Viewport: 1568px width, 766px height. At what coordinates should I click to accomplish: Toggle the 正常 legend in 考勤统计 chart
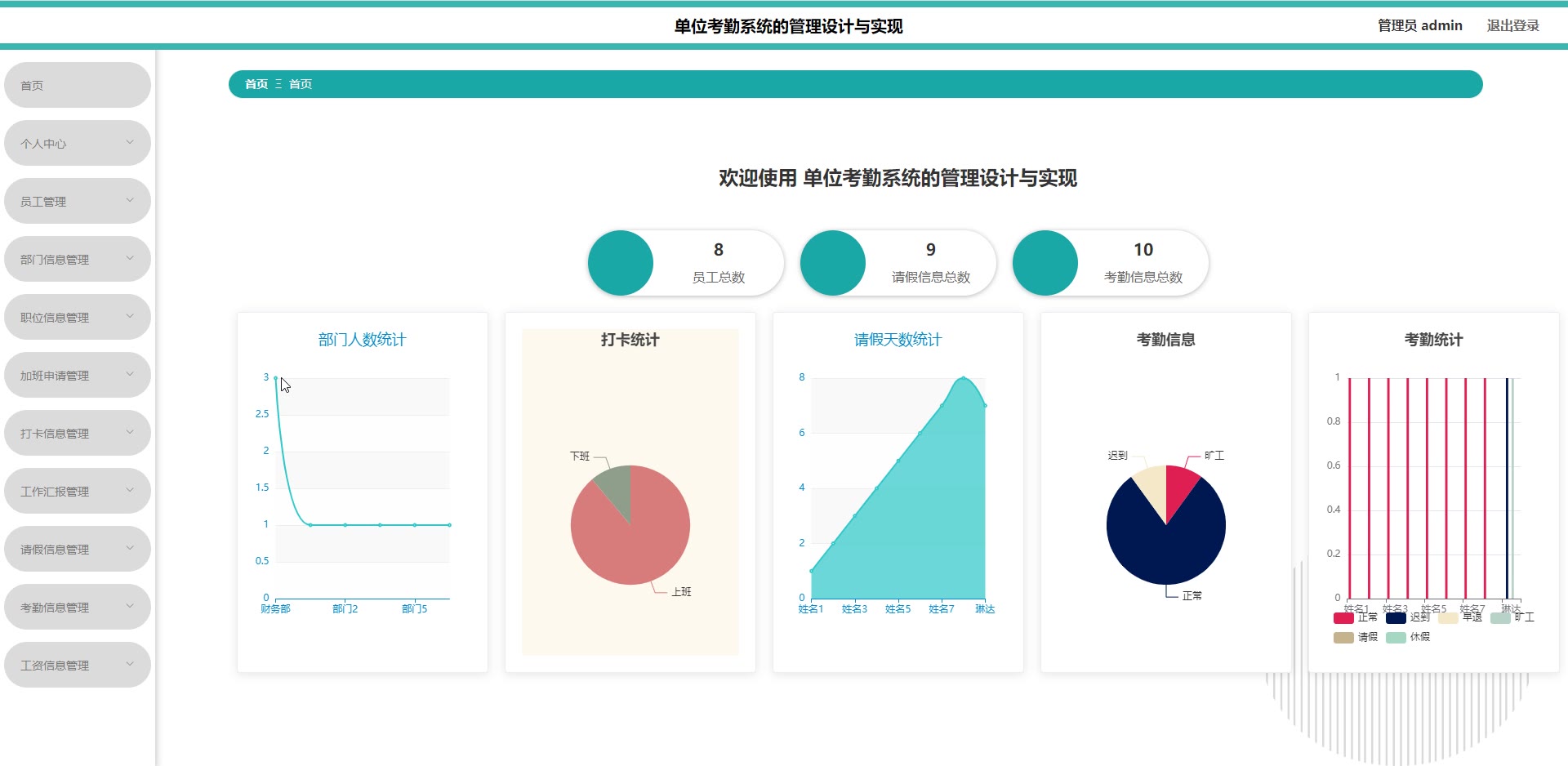pyautogui.click(x=1355, y=617)
